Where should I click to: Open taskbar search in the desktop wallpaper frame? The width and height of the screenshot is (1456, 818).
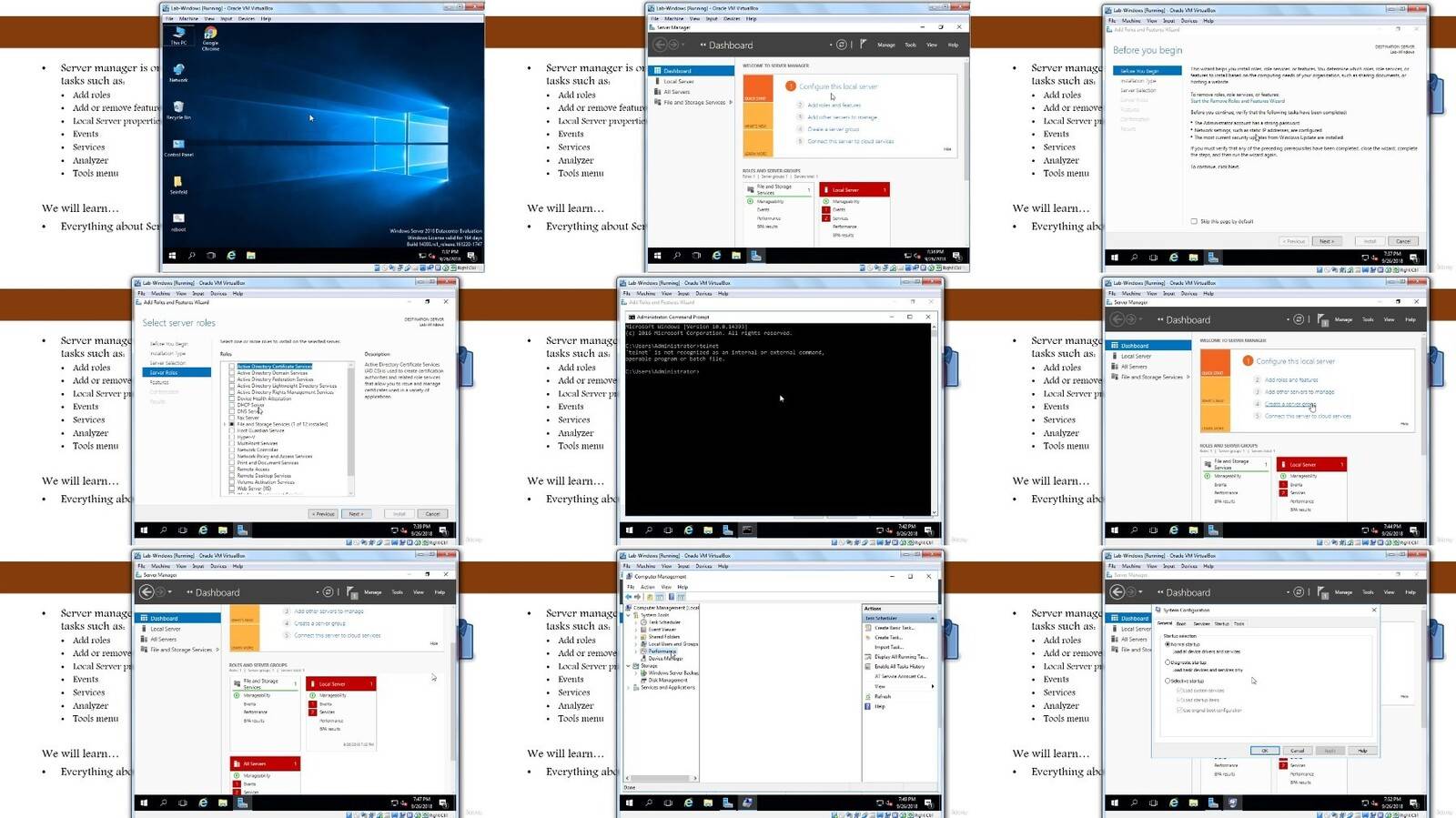click(191, 256)
